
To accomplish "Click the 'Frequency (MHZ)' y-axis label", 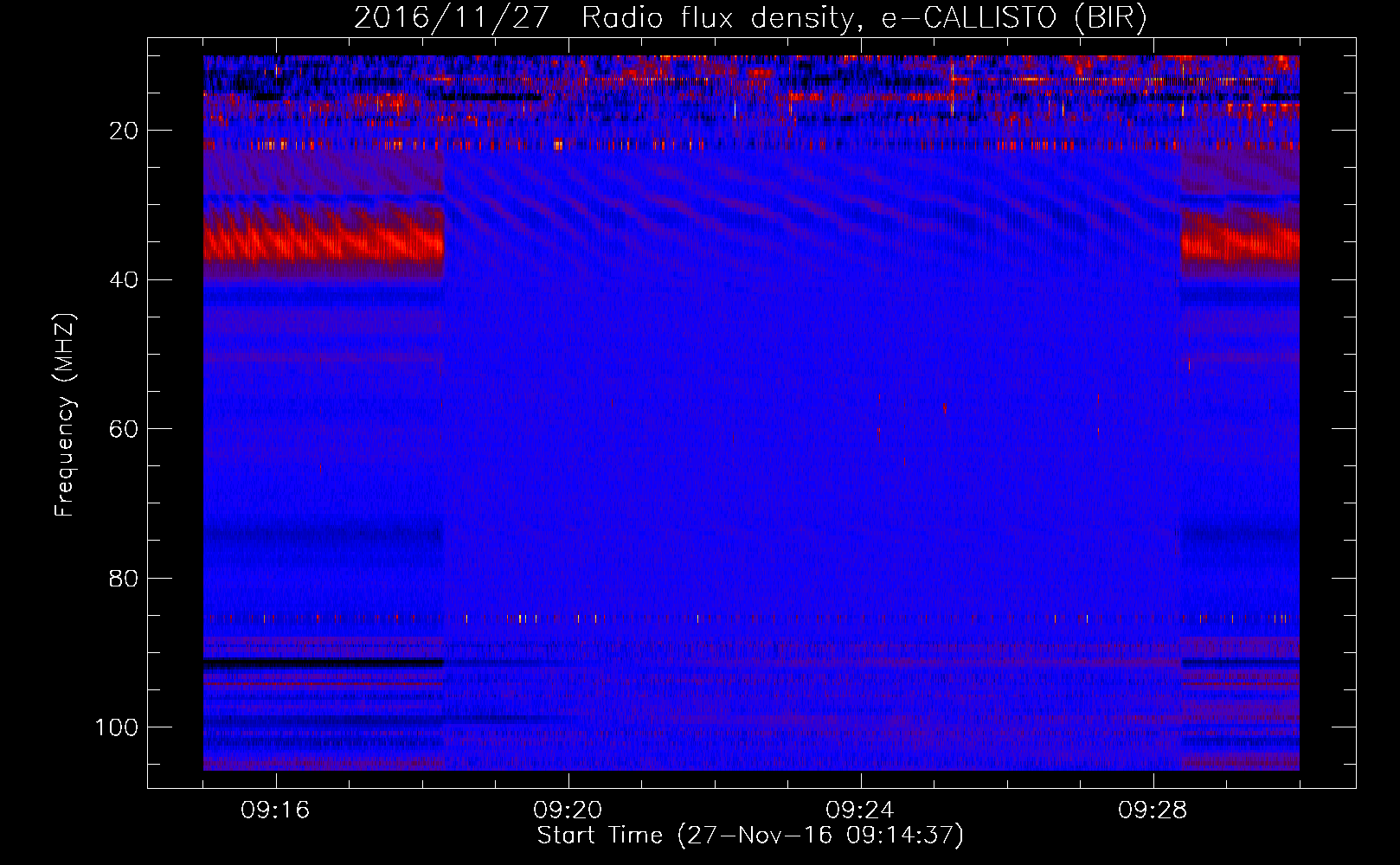I will (x=65, y=415).
